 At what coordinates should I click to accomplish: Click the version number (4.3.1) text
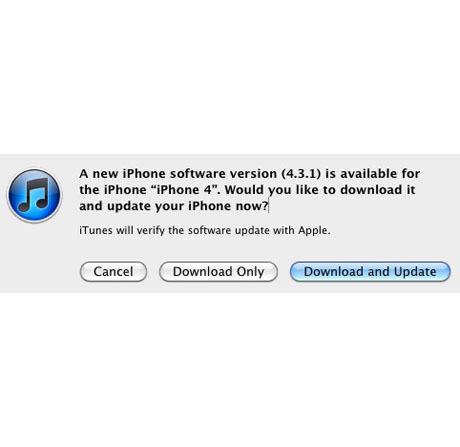click(301, 174)
